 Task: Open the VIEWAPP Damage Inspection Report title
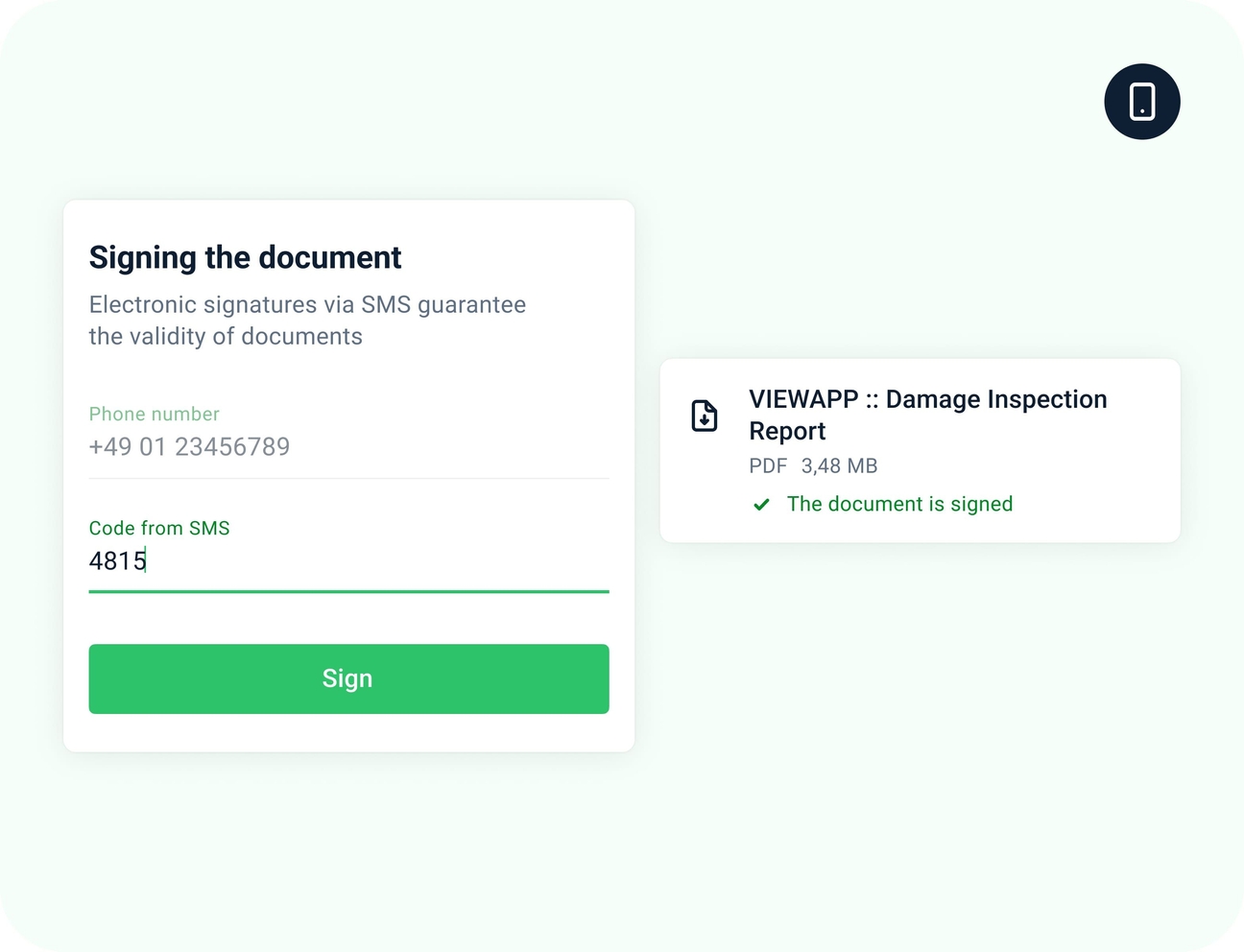[x=927, y=400]
